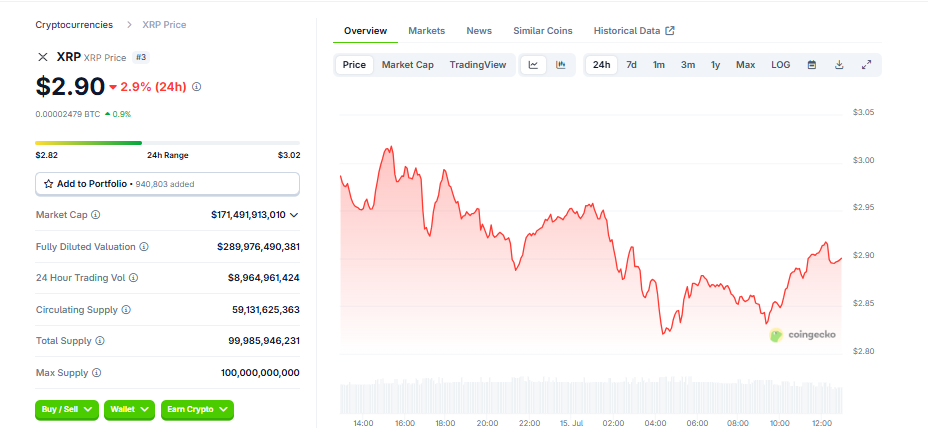Viewport: 928px width, 428px height.
Task: Toggle LOG scale on the chart
Action: click(781, 65)
